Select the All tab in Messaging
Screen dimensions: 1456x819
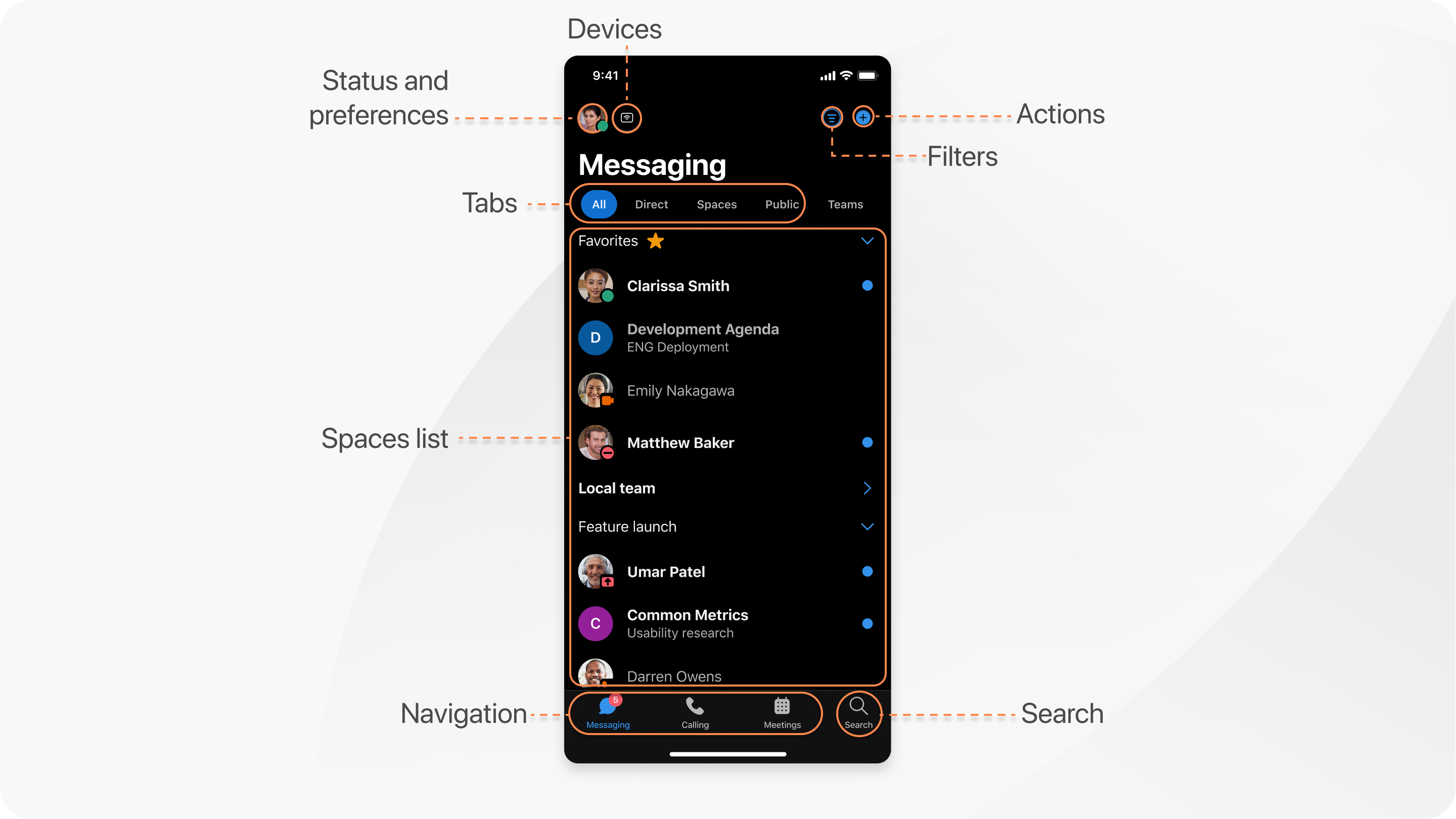(x=598, y=204)
